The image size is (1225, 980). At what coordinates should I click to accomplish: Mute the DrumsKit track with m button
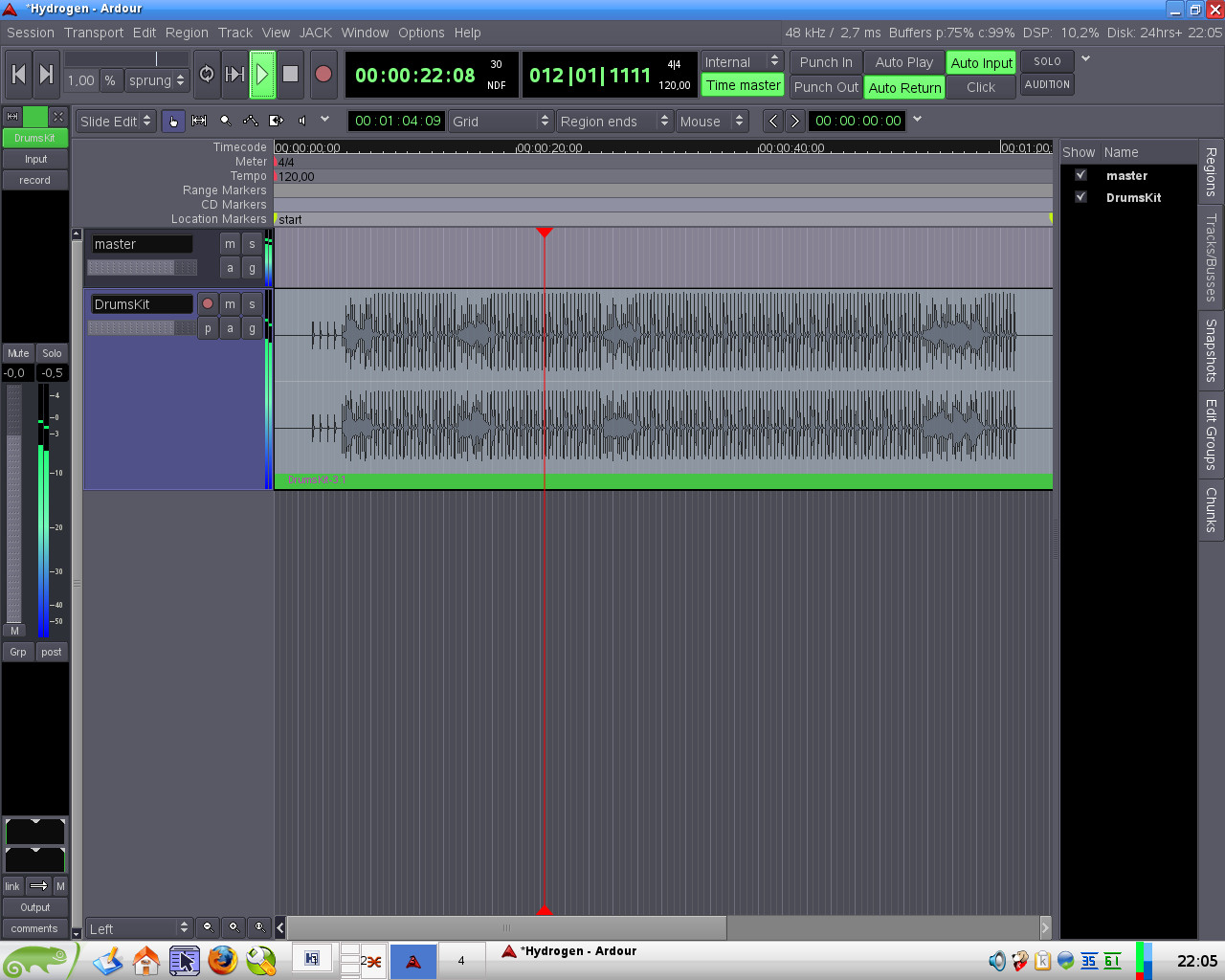tap(230, 304)
